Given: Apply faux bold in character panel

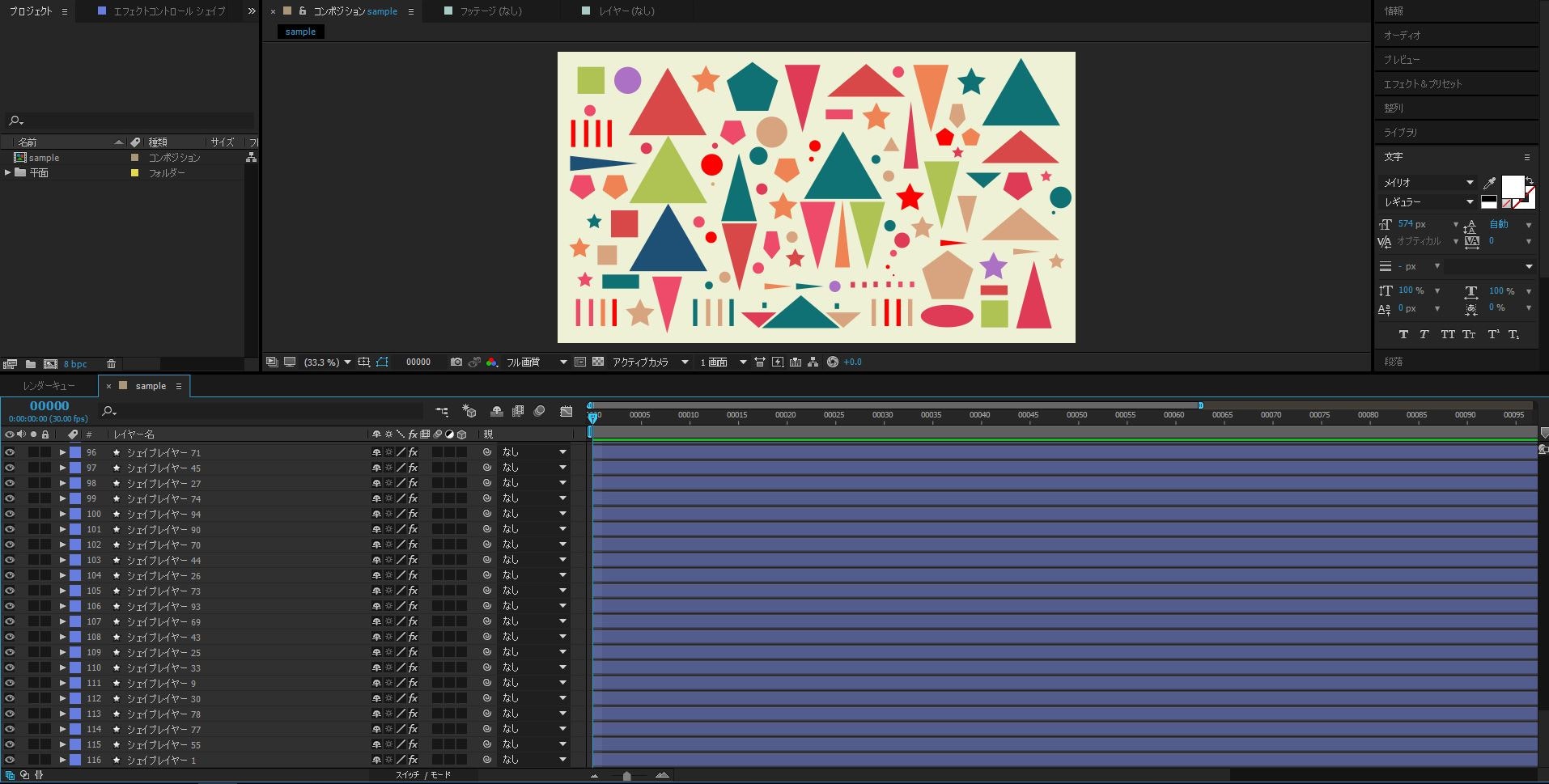Looking at the screenshot, I should (1403, 334).
